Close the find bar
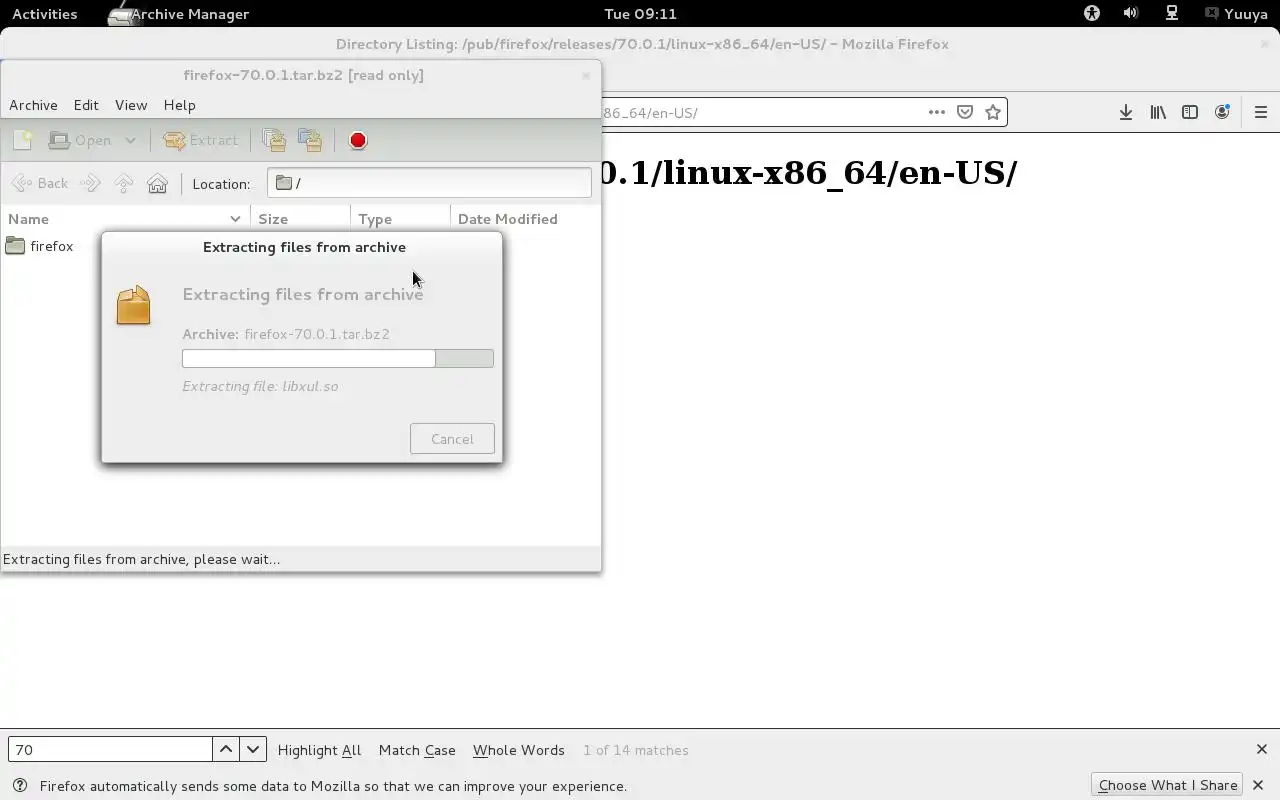The image size is (1280, 800). click(x=1261, y=749)
